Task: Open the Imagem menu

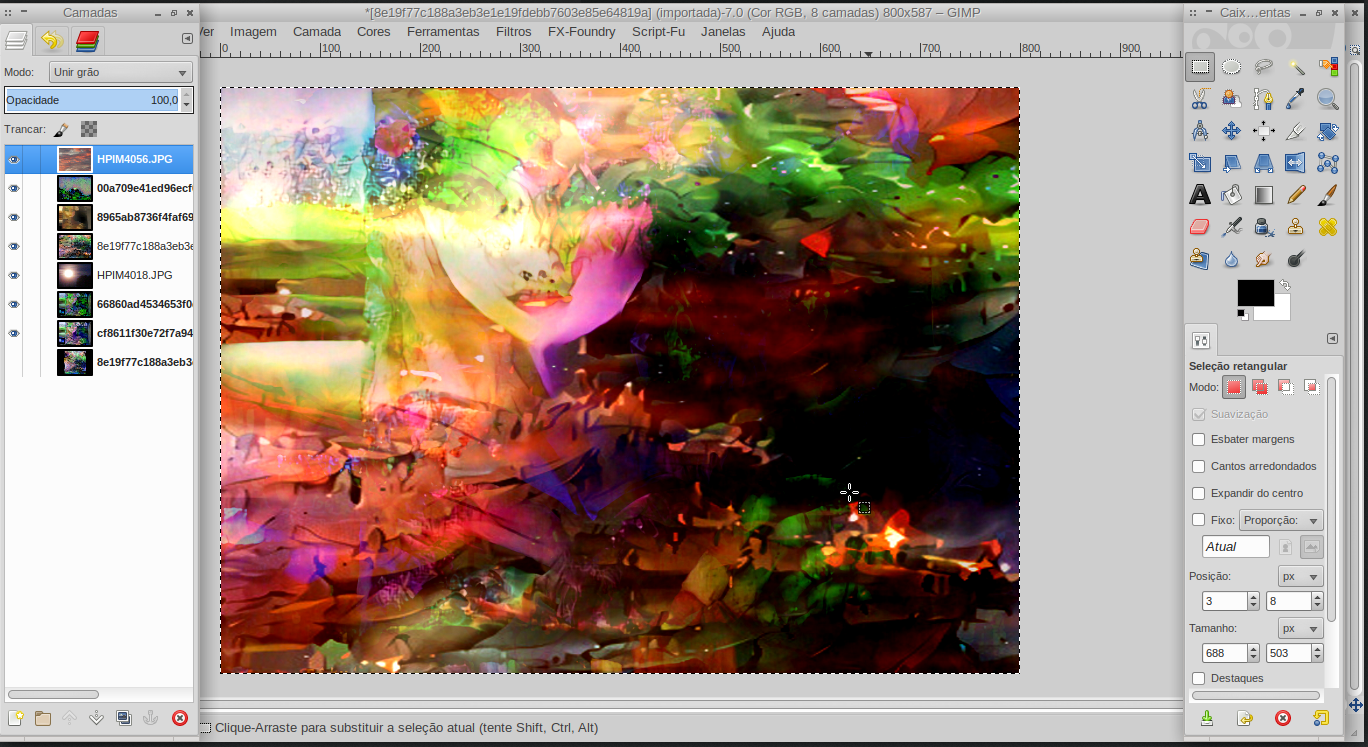Action: pos(253,32)
